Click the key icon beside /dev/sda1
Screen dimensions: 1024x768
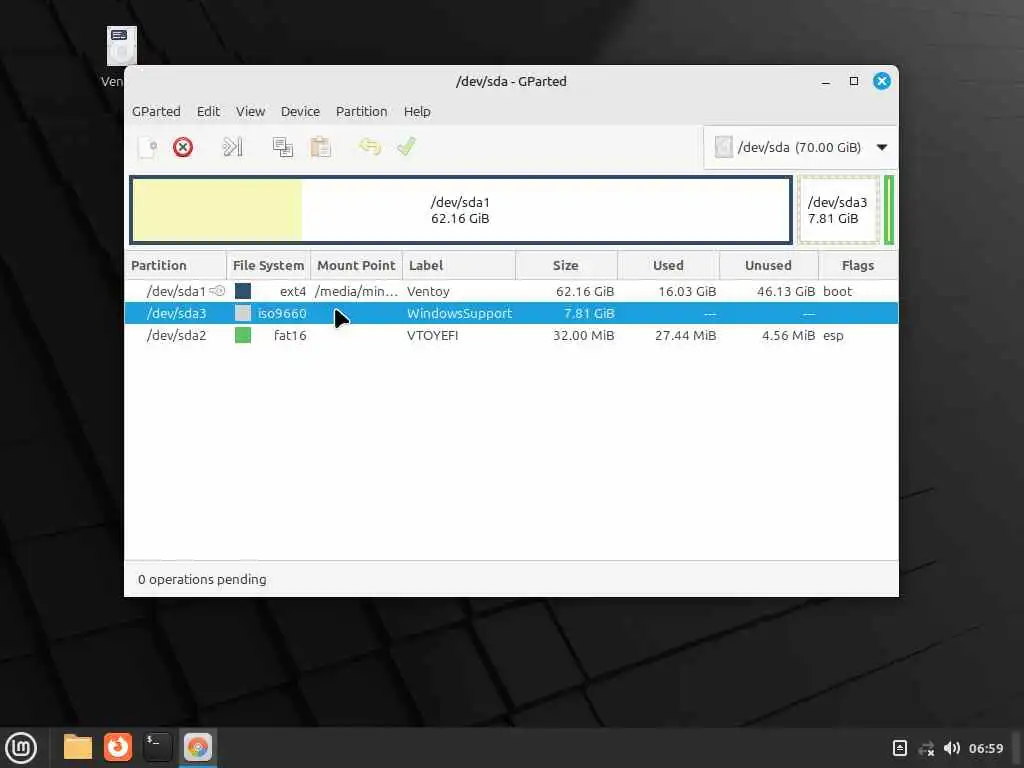[217, 291]
